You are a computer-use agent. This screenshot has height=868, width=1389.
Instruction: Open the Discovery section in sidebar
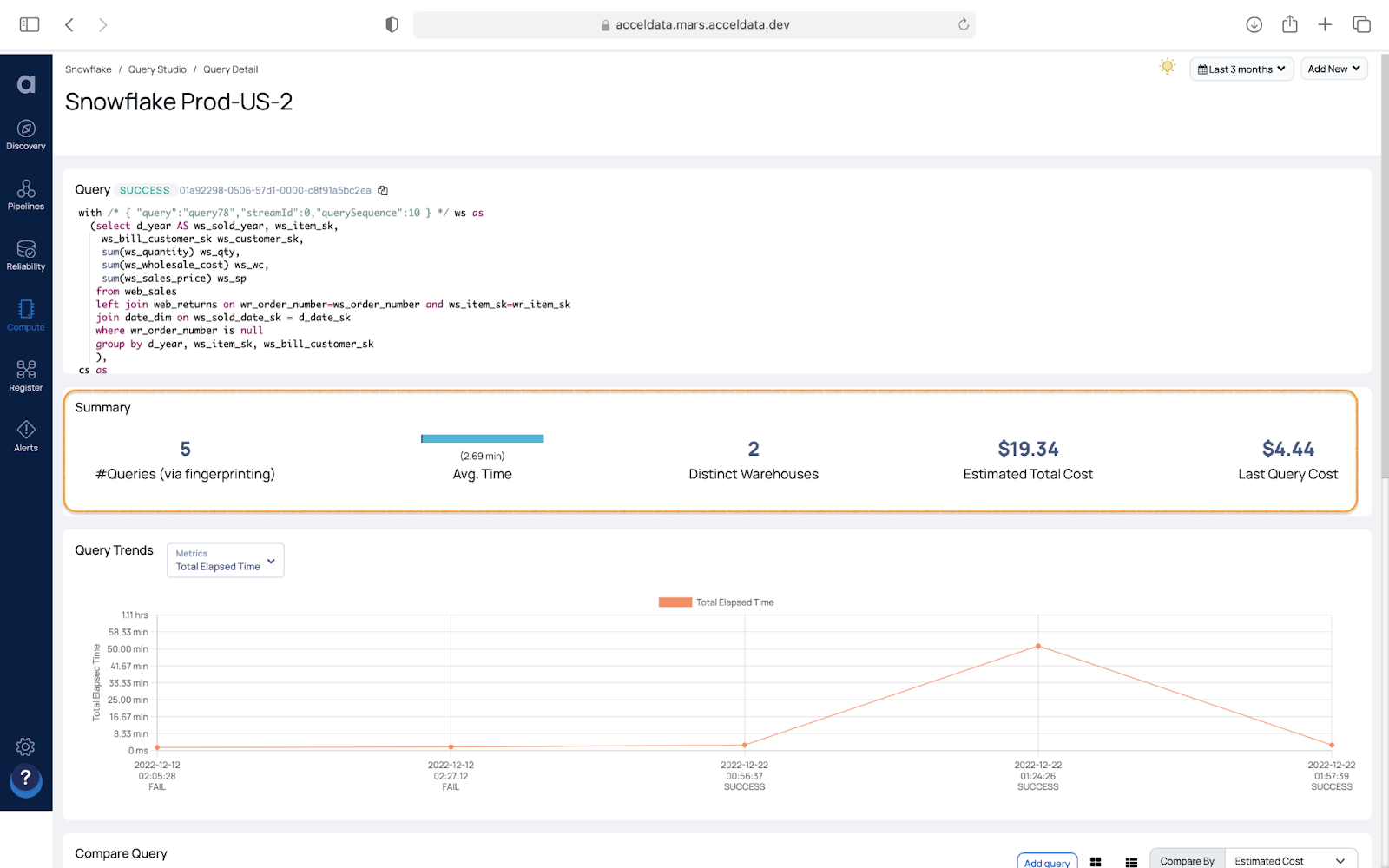[x=26, y=135]
